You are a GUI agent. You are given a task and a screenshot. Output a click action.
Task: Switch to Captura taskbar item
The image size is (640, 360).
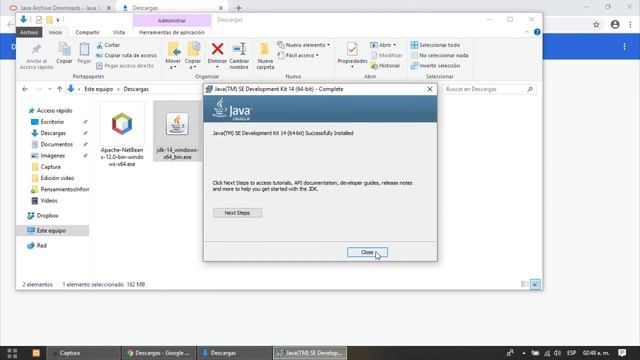tap(83, 353)
